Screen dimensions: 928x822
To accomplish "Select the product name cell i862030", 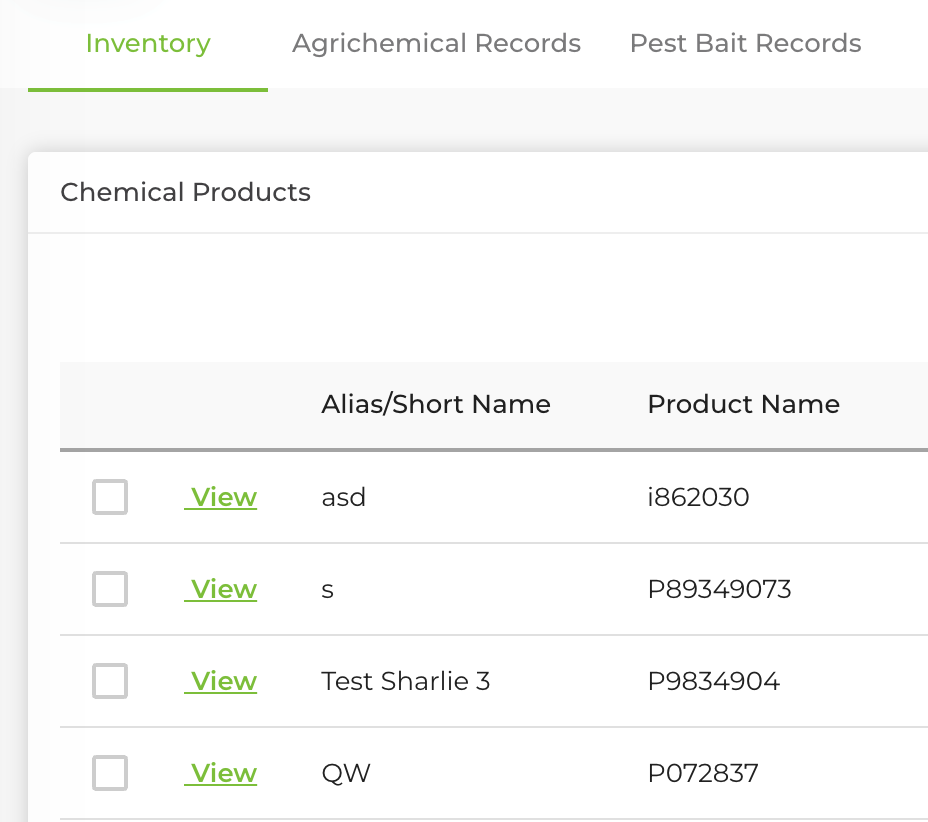I will pyautogui.click(x=698, y=497).
